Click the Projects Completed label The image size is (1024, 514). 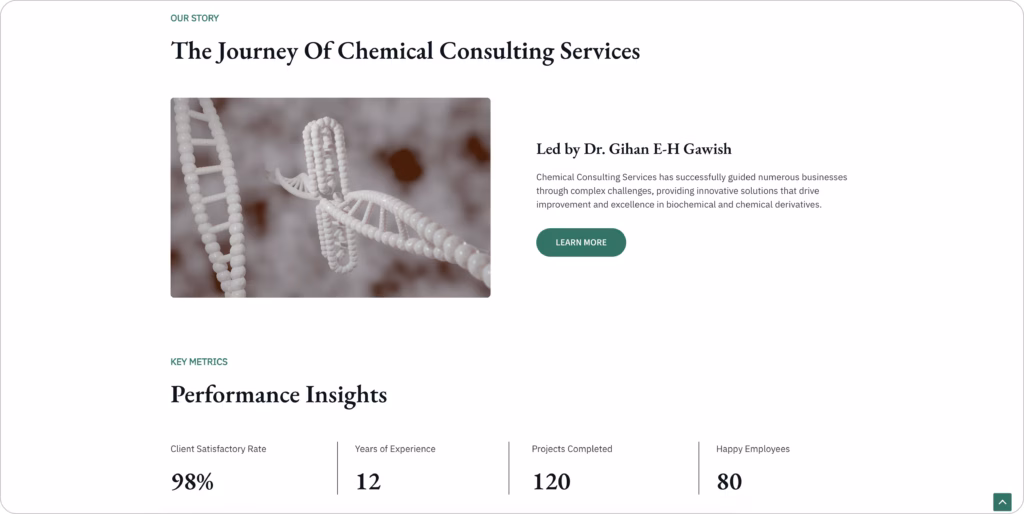pos(572,449)
